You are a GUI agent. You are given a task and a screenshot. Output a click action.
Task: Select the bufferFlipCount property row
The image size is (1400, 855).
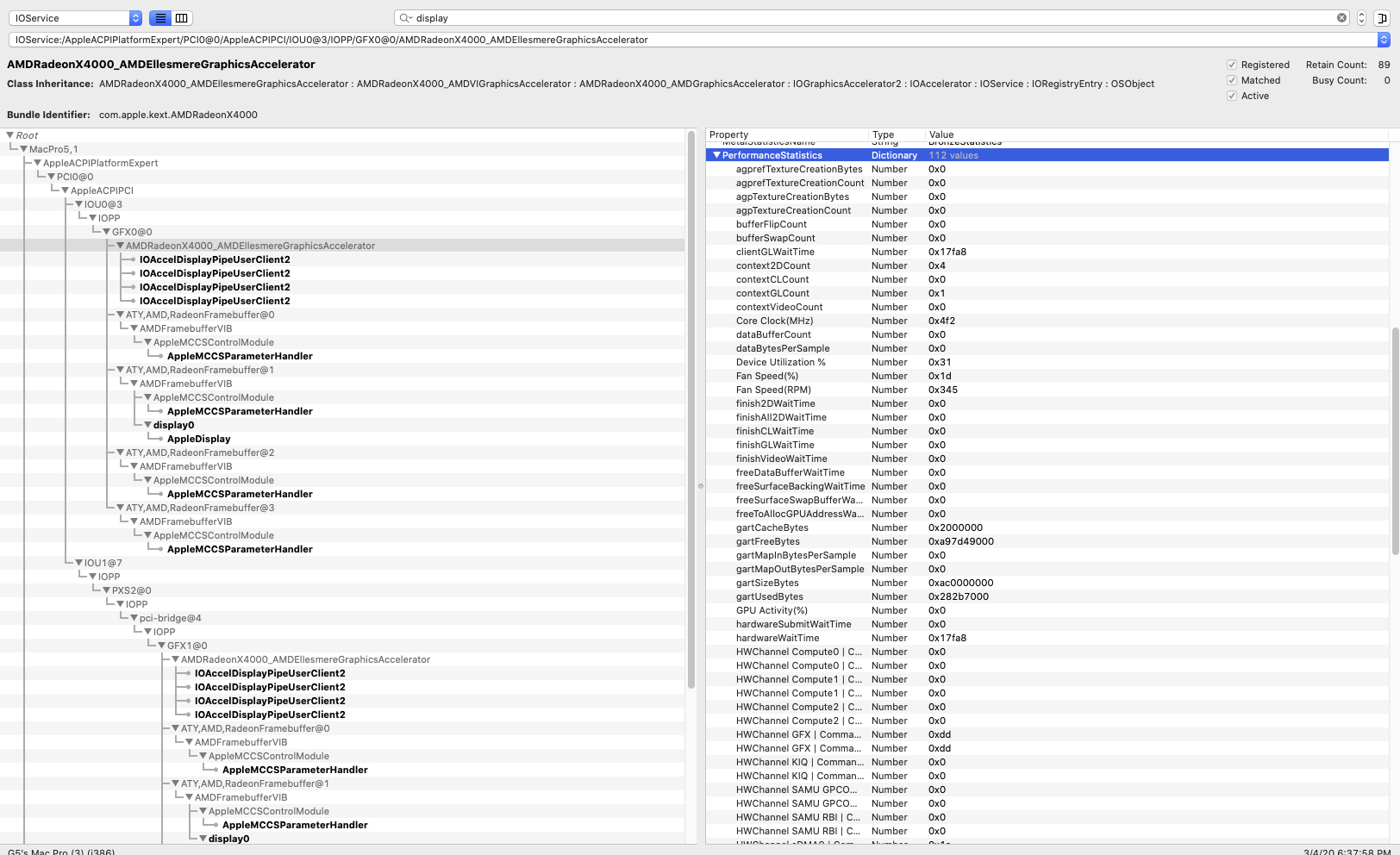[1047, 224]
